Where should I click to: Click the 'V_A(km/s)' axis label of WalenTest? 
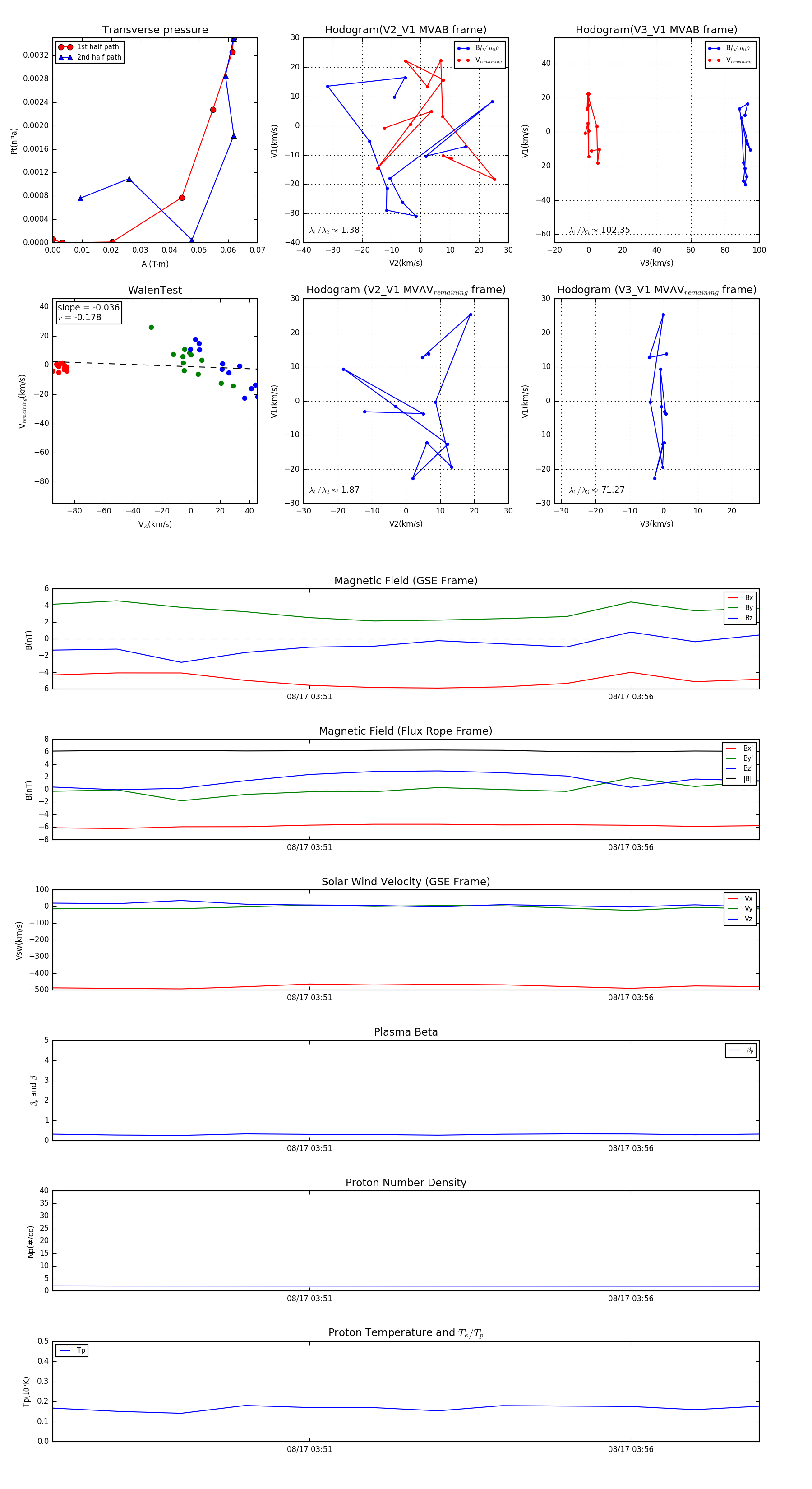click(x=155, y=524)
